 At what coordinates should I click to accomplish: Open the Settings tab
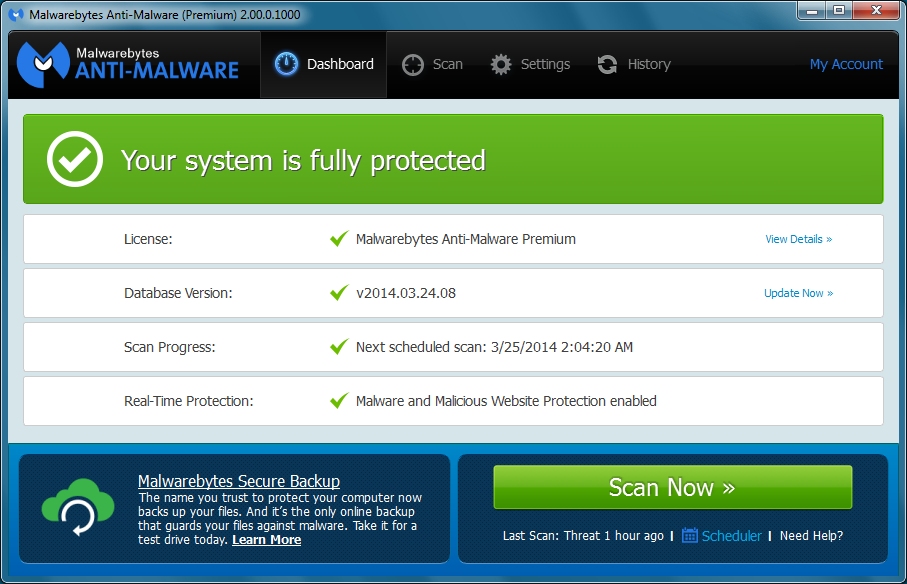point(530,64)
